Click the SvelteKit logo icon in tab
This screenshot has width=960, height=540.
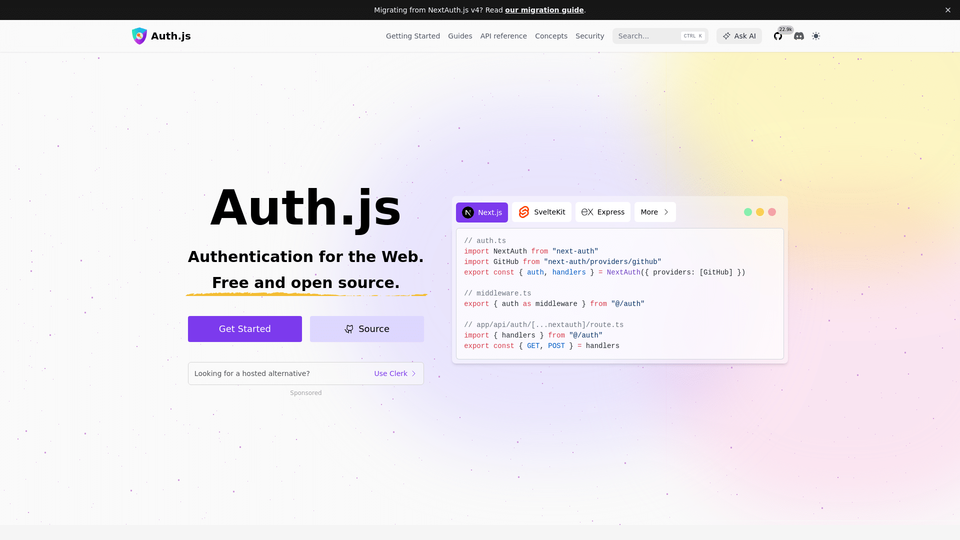523,212
